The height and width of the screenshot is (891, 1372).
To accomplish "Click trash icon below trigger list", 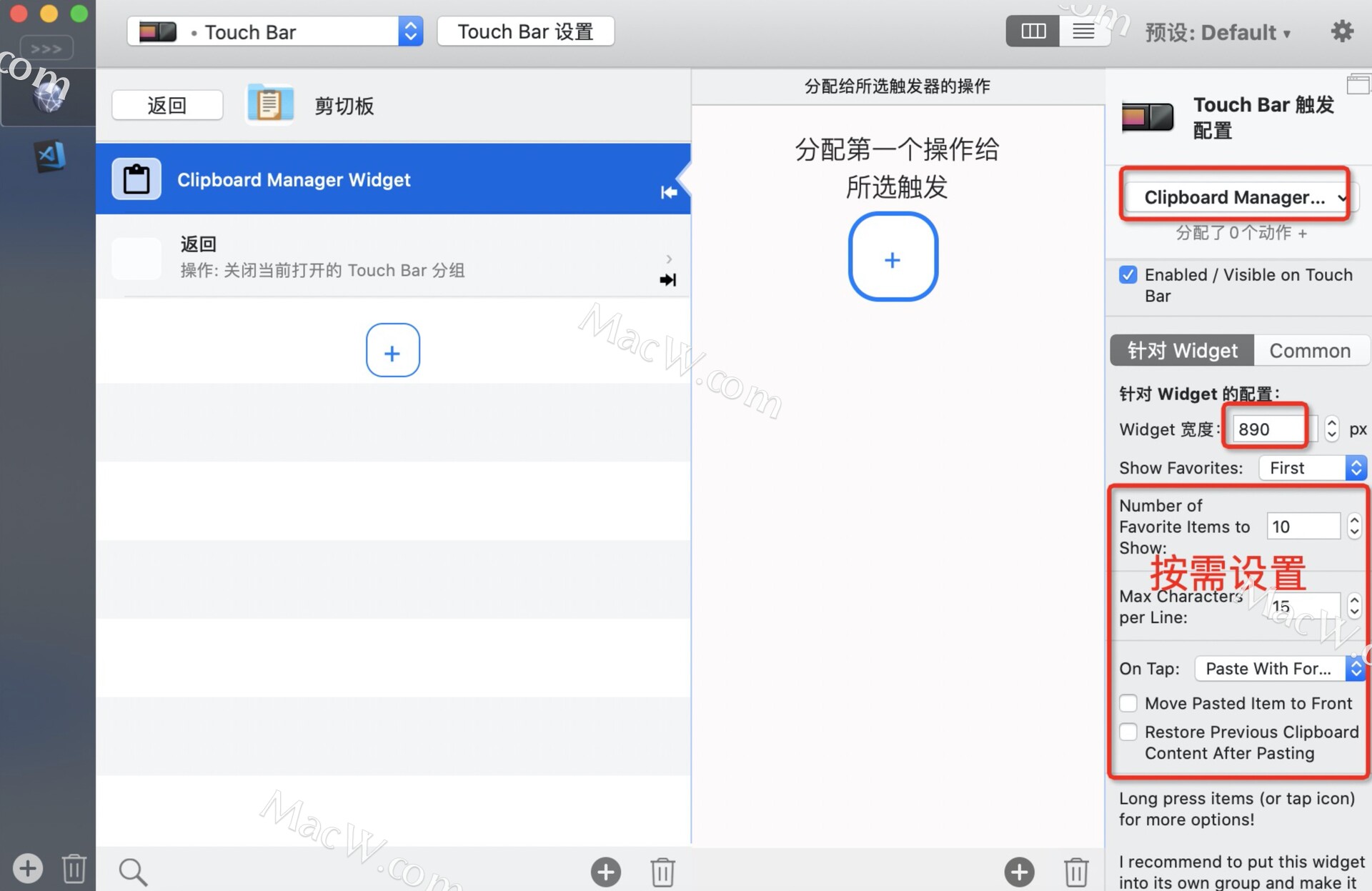I will (662, 872).
